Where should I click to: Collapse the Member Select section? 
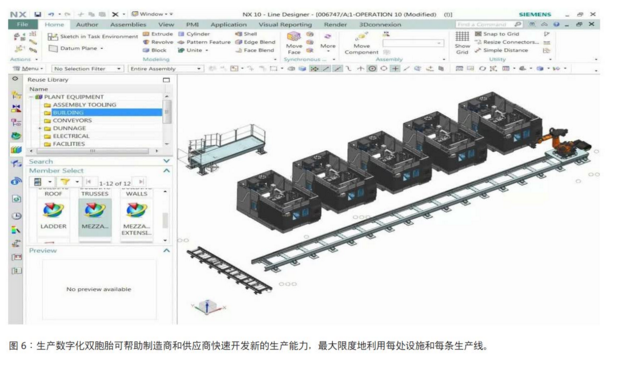point(167,170)
